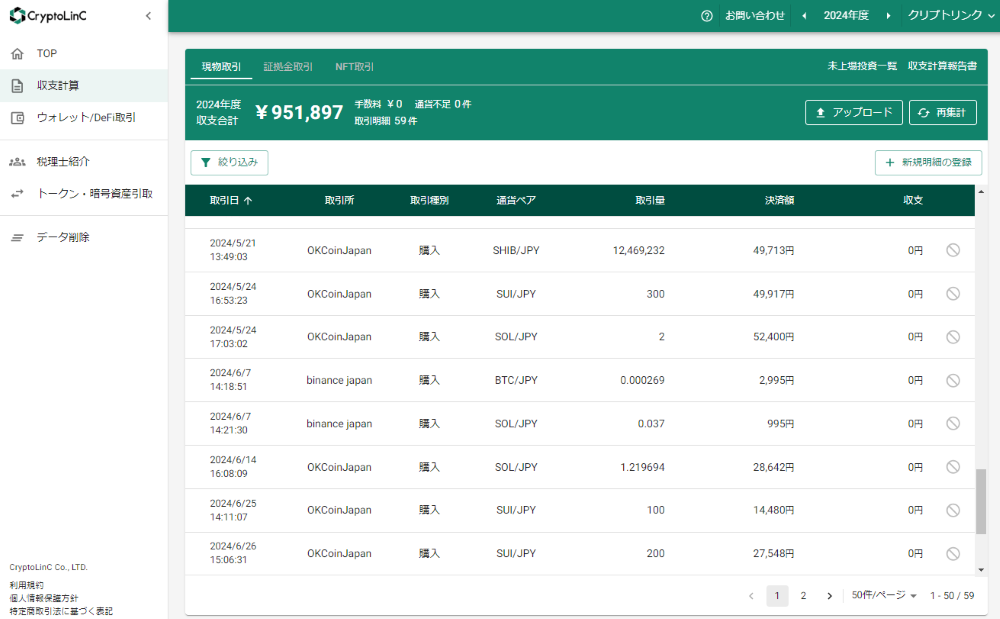This screenshot has height=619, width=1000.
Task: Click the scrollbar down arrow of the table
Action: click(x=981, y=570)
